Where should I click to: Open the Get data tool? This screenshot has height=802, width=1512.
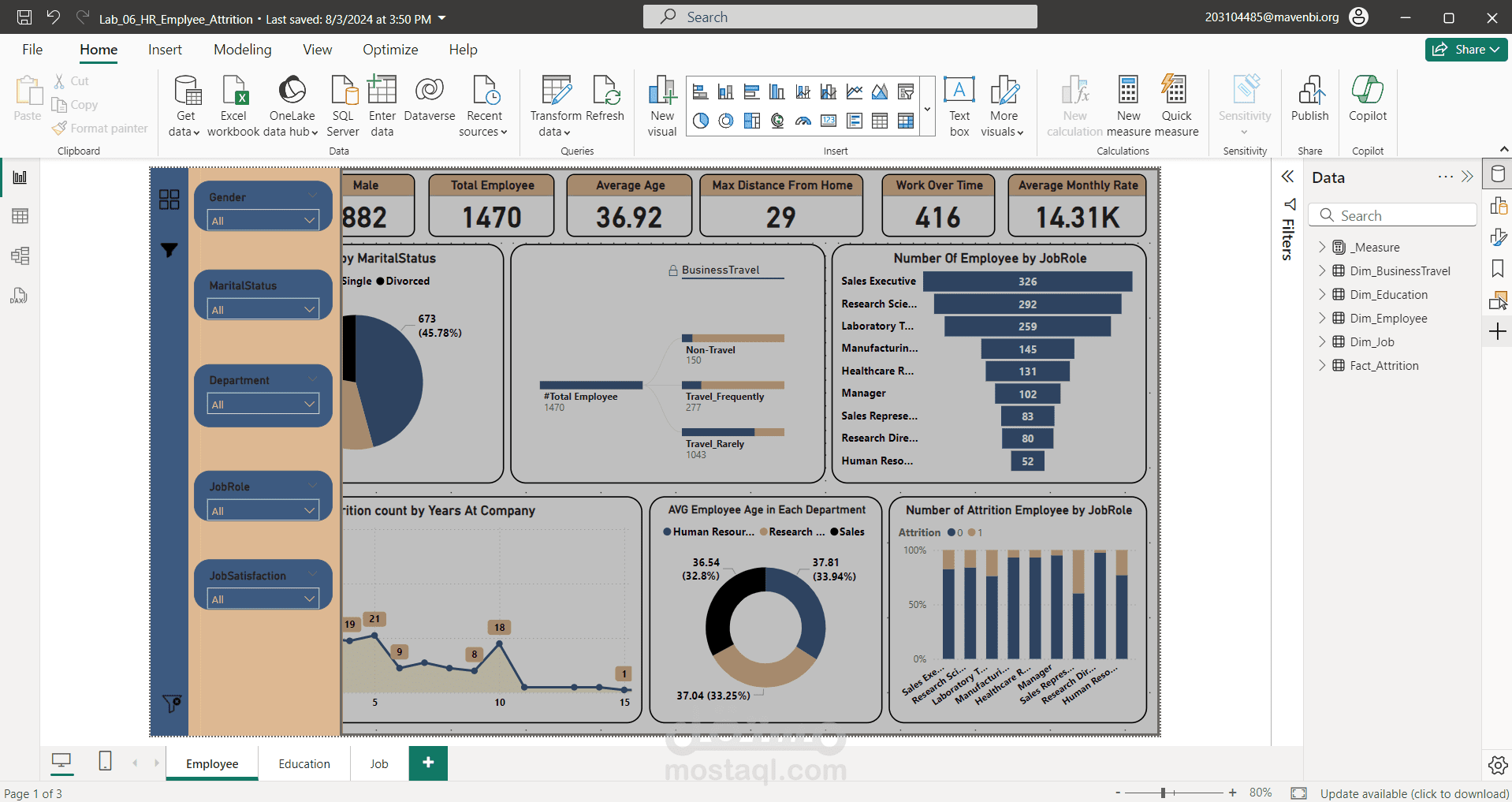[186, 106]
